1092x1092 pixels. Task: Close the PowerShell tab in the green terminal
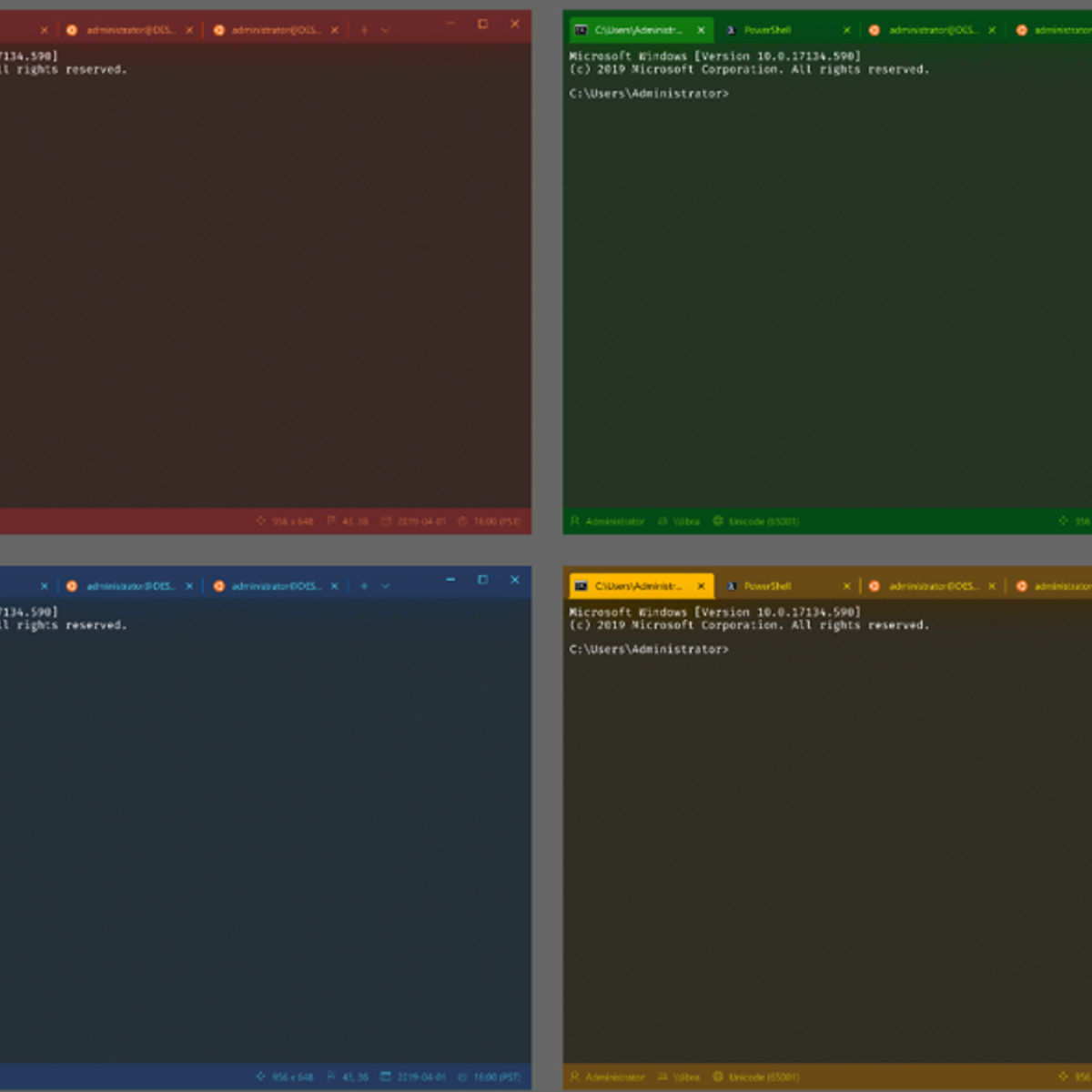point(846,30)
